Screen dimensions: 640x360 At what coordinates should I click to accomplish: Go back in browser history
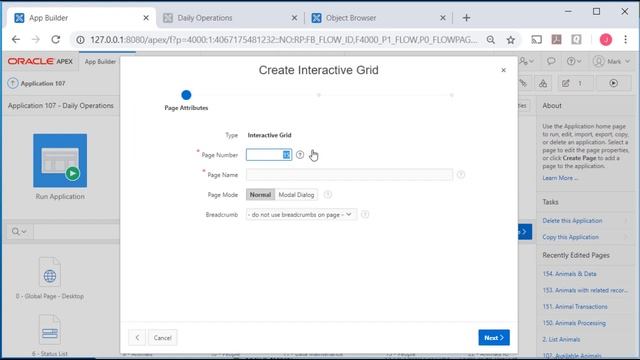coord(16,40)
